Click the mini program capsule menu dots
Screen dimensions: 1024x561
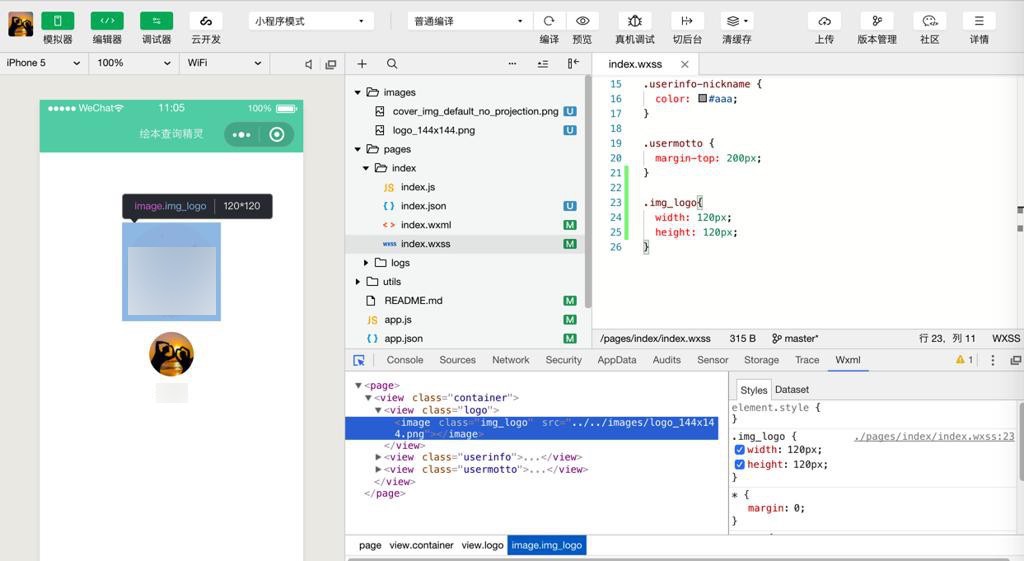[x=241, y=135]
